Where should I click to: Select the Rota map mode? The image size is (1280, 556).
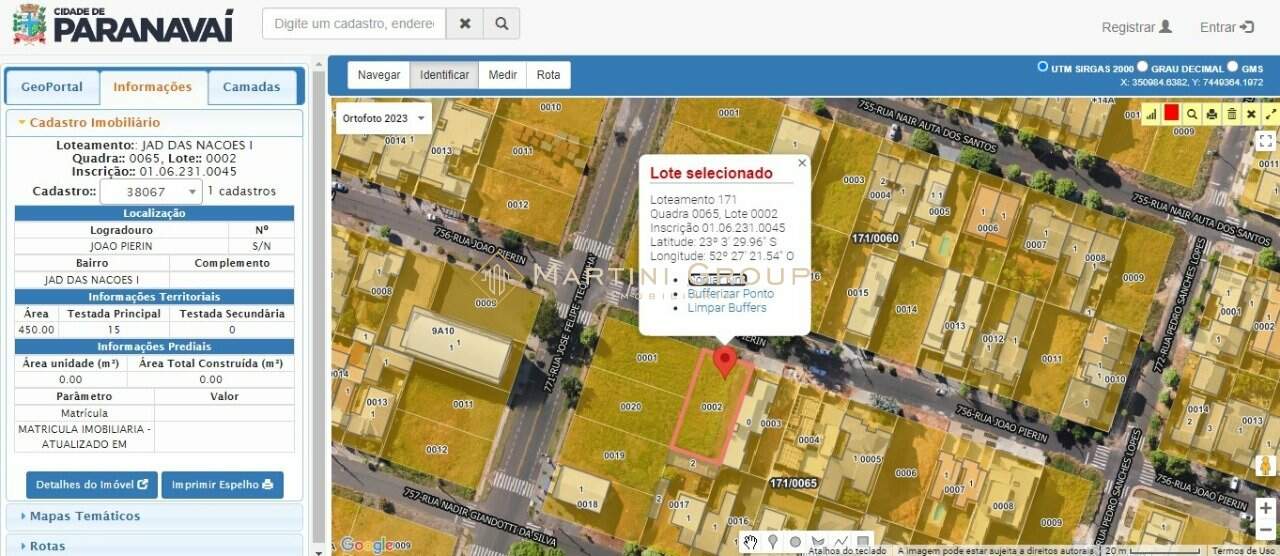tap(548, 75)
